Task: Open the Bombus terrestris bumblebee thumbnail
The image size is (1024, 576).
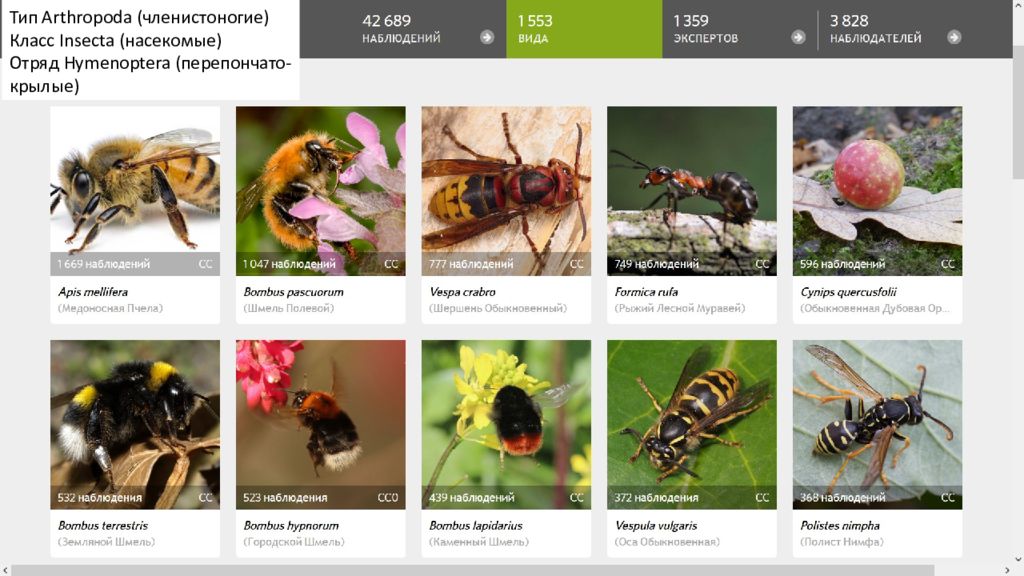Action: click(135, 424)
